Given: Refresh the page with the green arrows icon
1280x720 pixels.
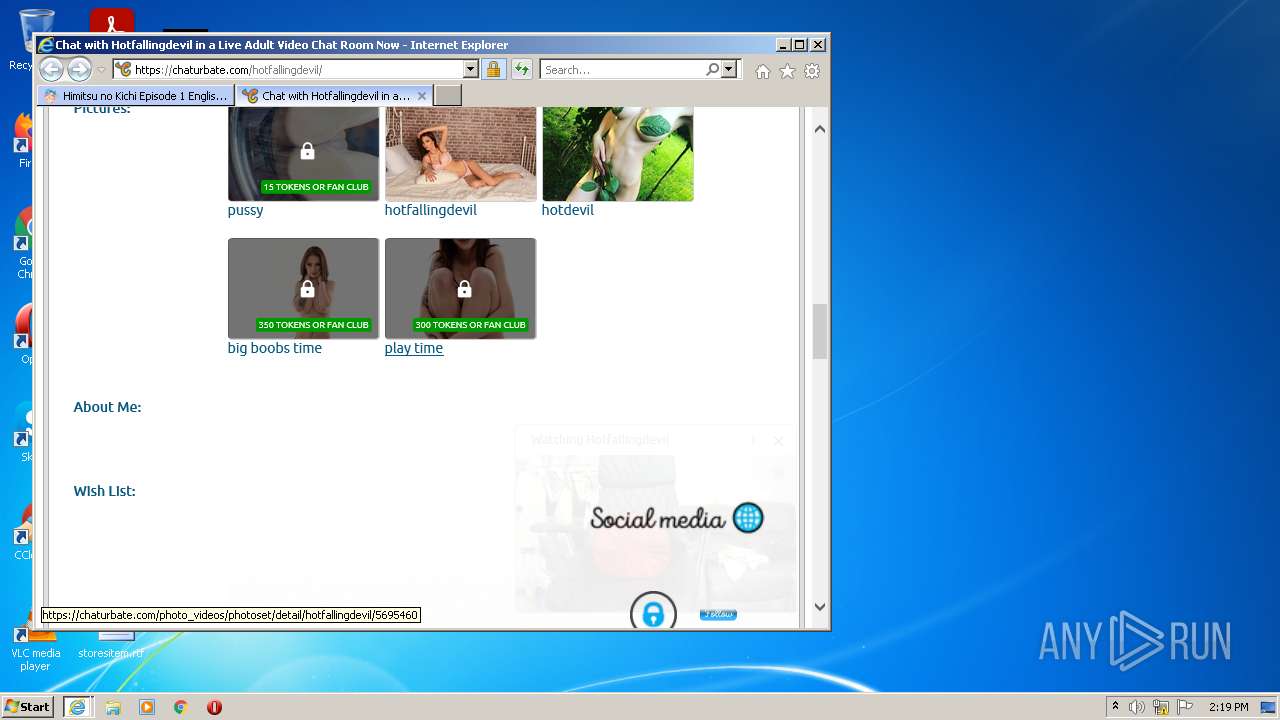Looking at the screenshot, I should point(521,70).
